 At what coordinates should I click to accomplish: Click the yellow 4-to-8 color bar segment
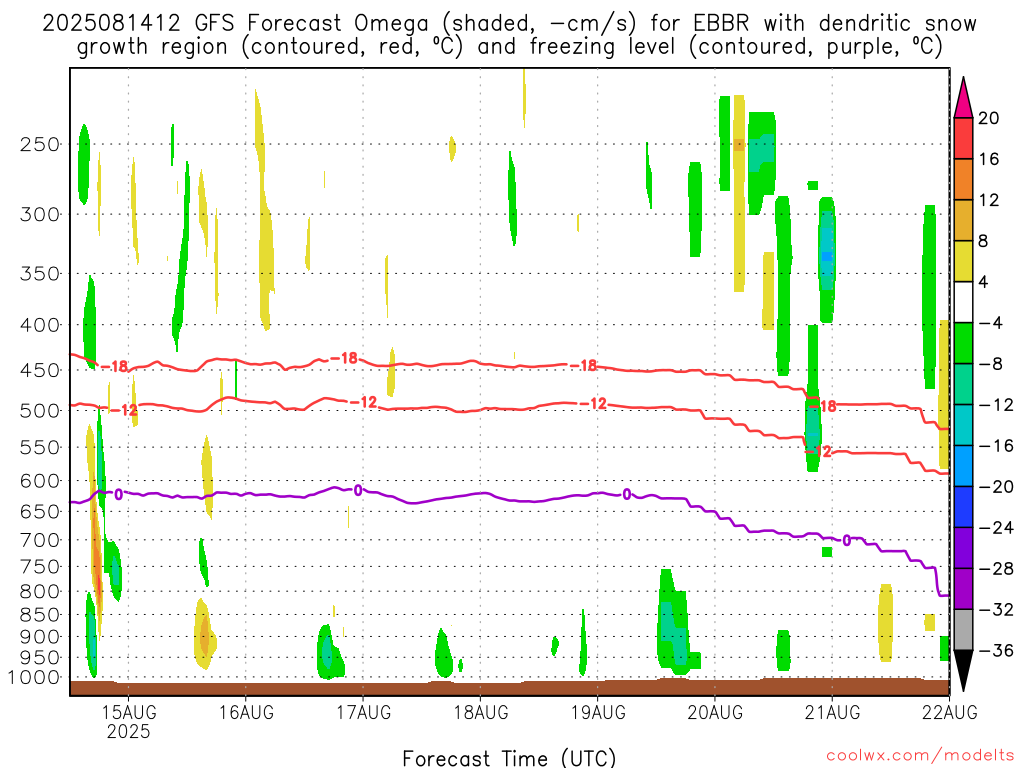[x=963, y=261]
